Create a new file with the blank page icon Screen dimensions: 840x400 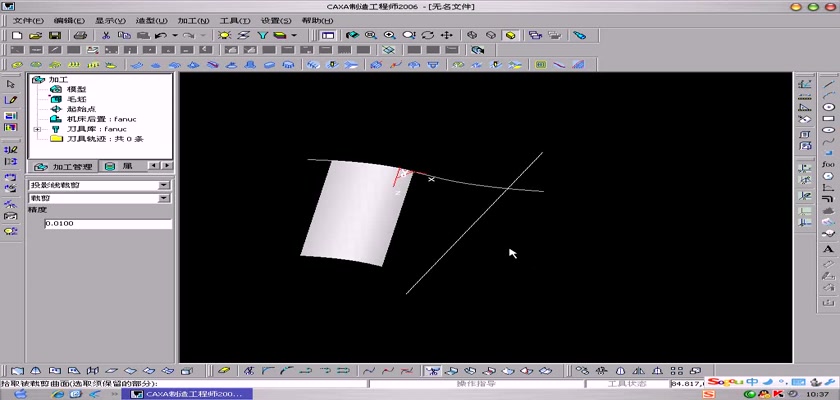17,35
